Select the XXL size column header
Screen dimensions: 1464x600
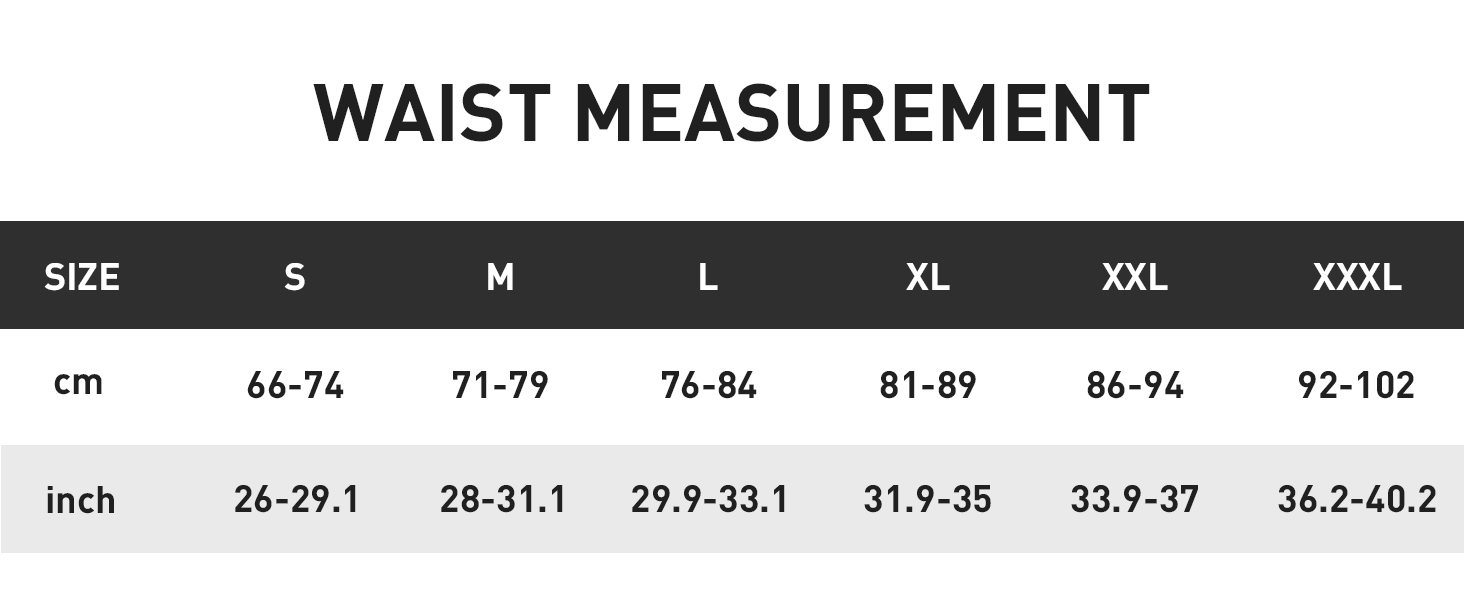coord(1134,277)
